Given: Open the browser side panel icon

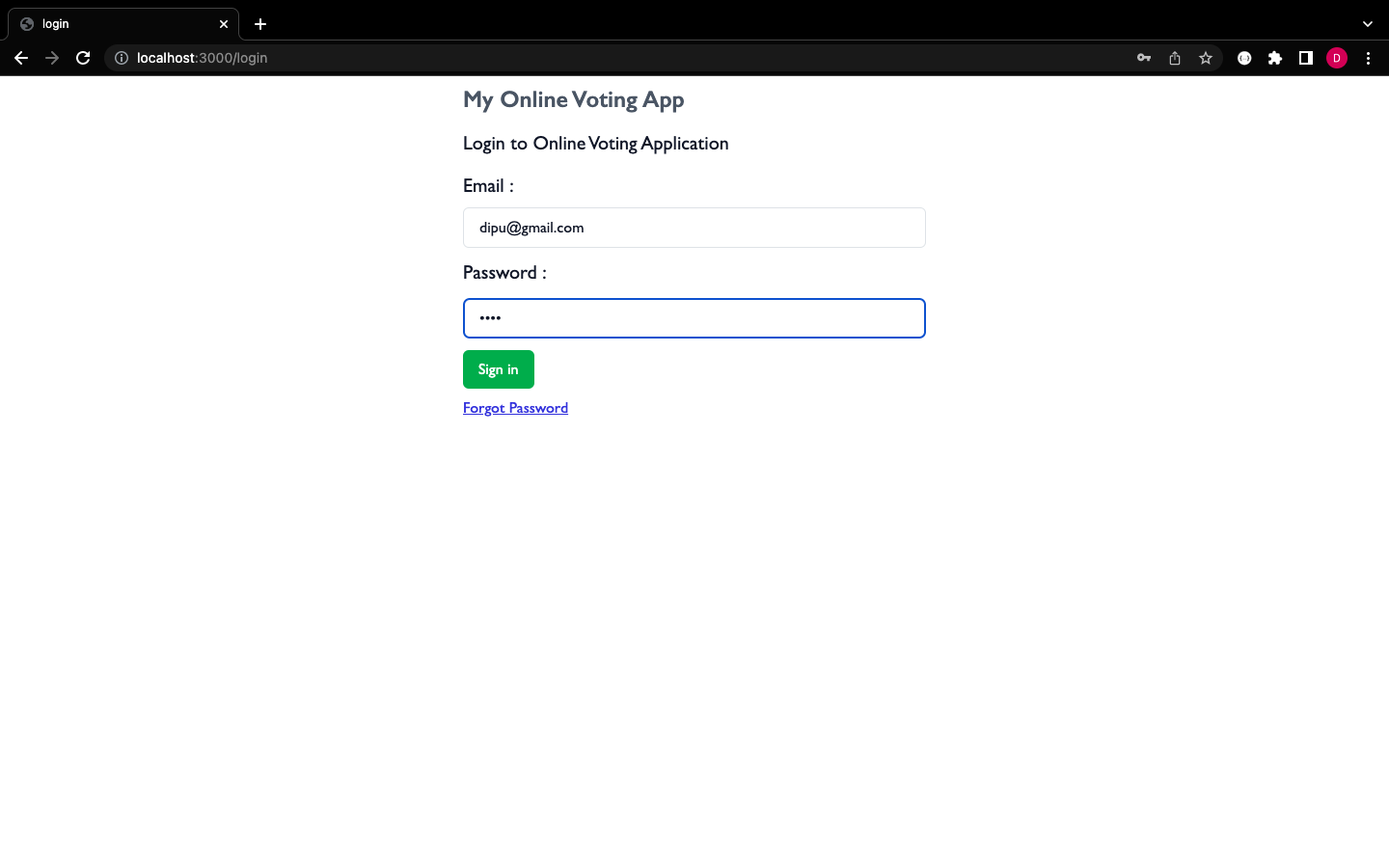Looking at the screenshot, I should point(1306,58).
